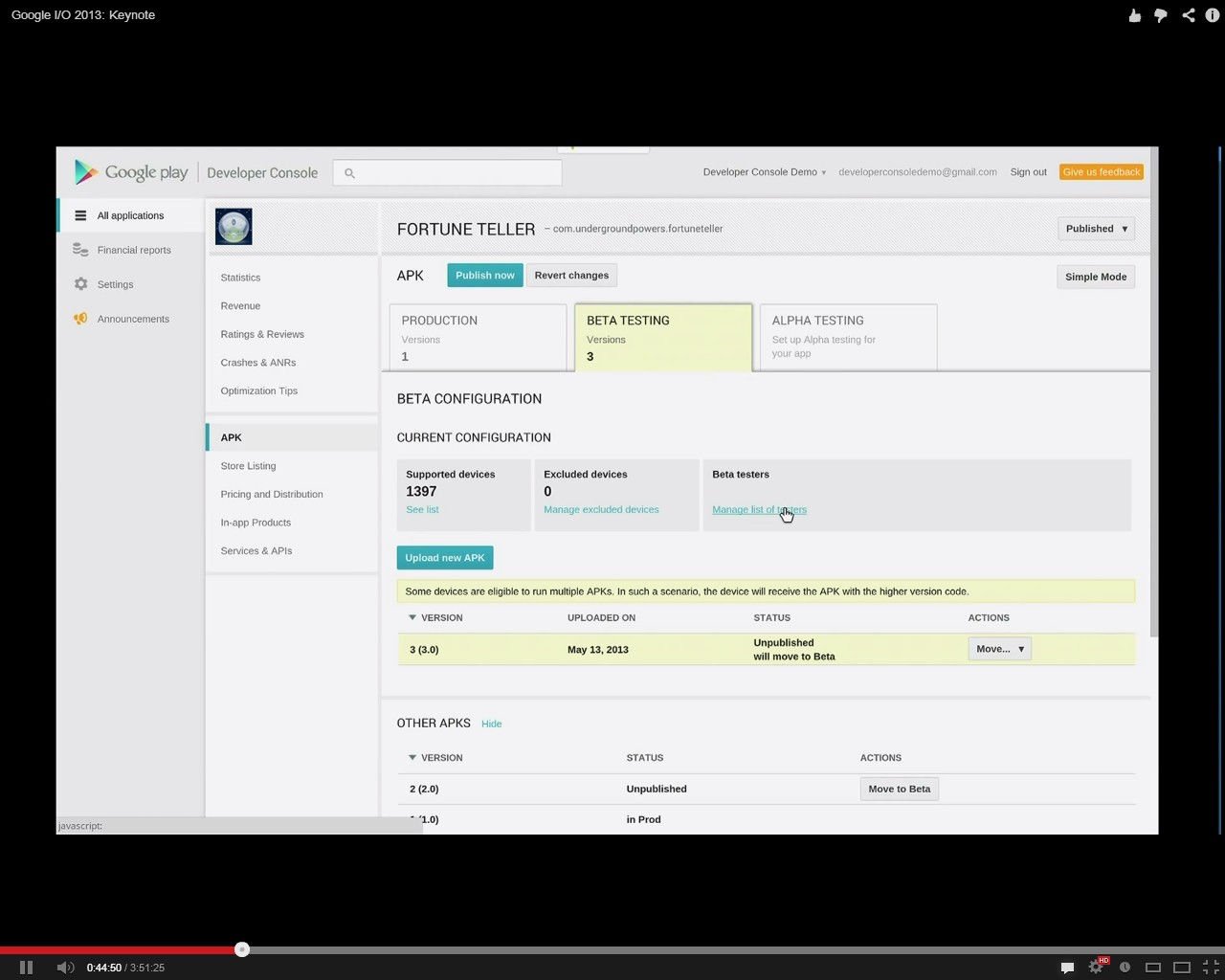Open Settings in sidebar

pyautogui.click(x=115, y=284)
